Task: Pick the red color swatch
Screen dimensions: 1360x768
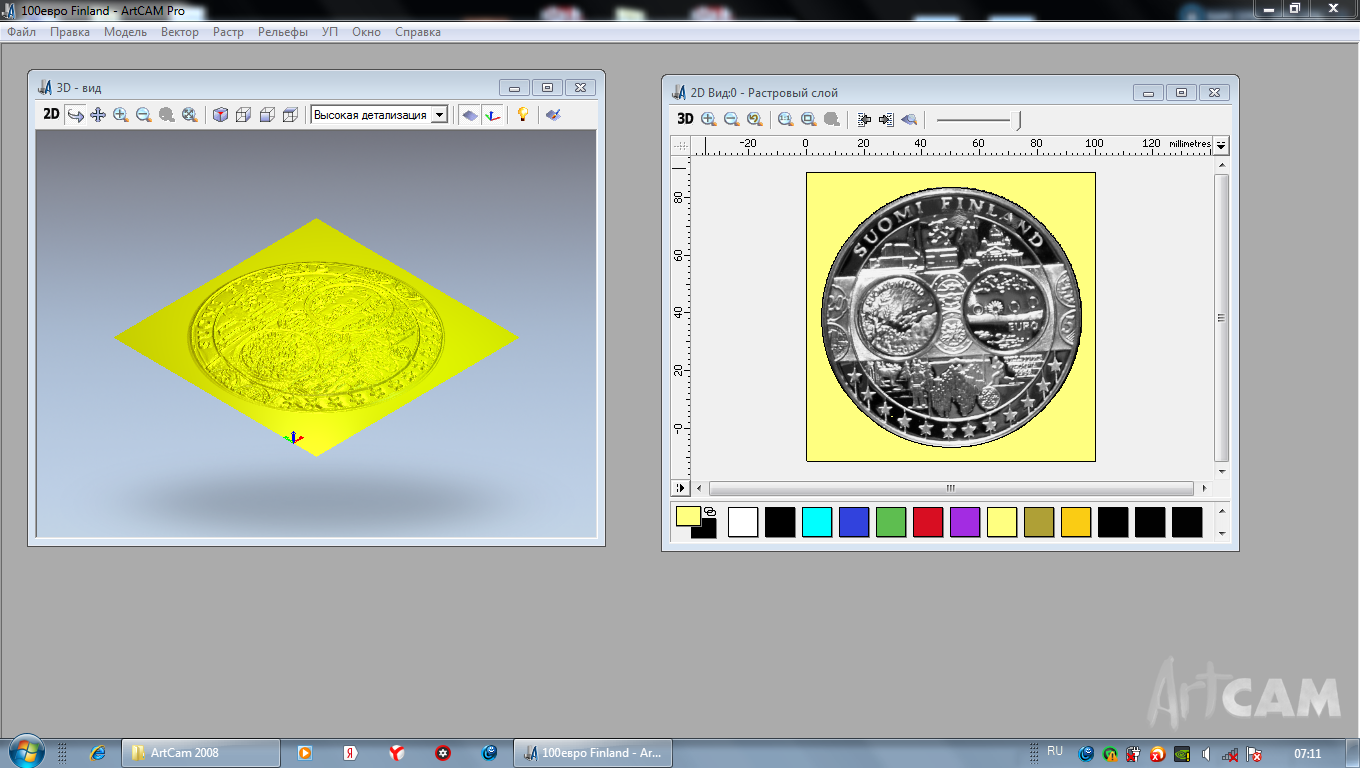Action: click(928, 522)
